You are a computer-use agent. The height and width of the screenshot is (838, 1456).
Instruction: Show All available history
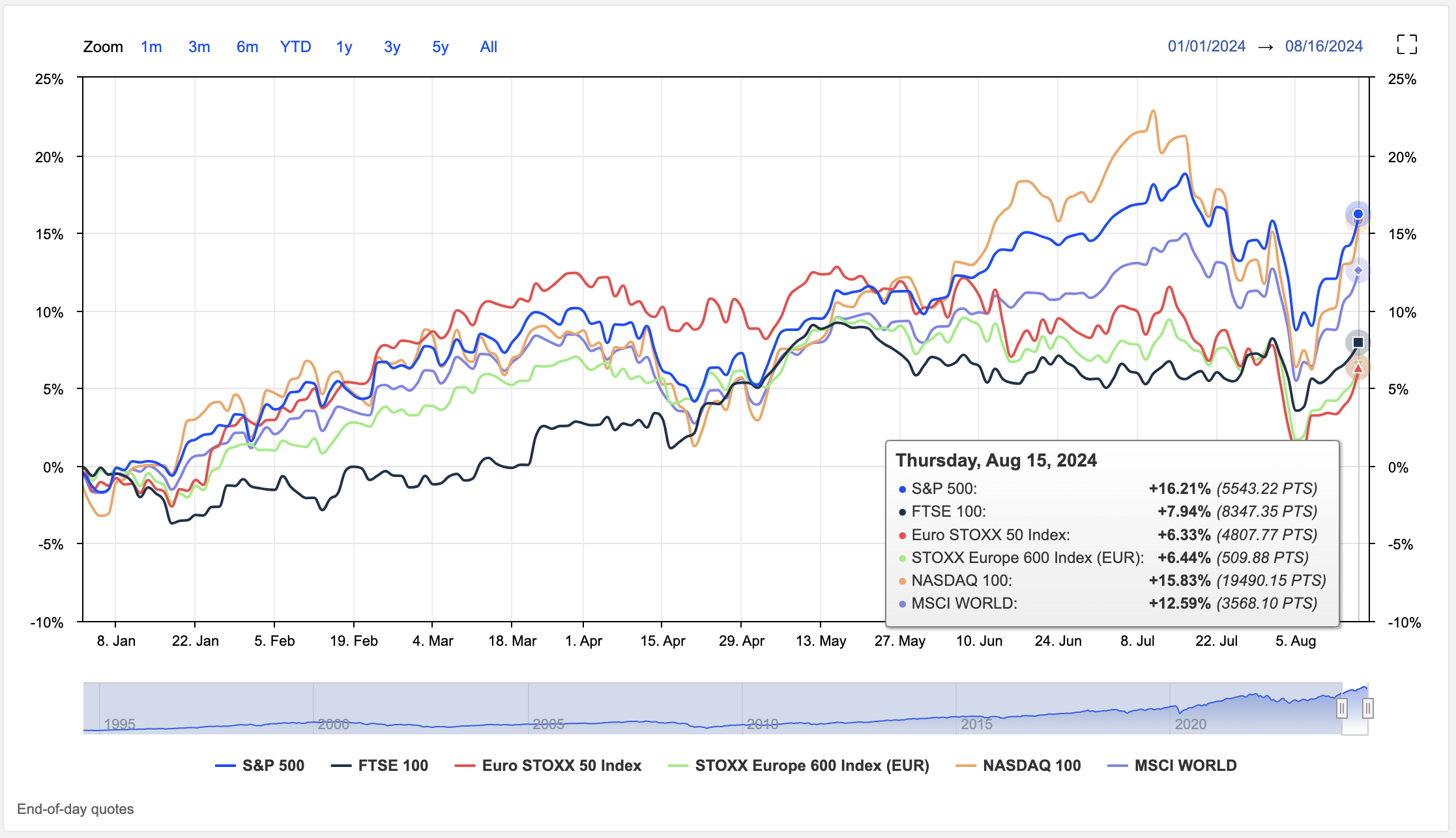click(489, 47)
